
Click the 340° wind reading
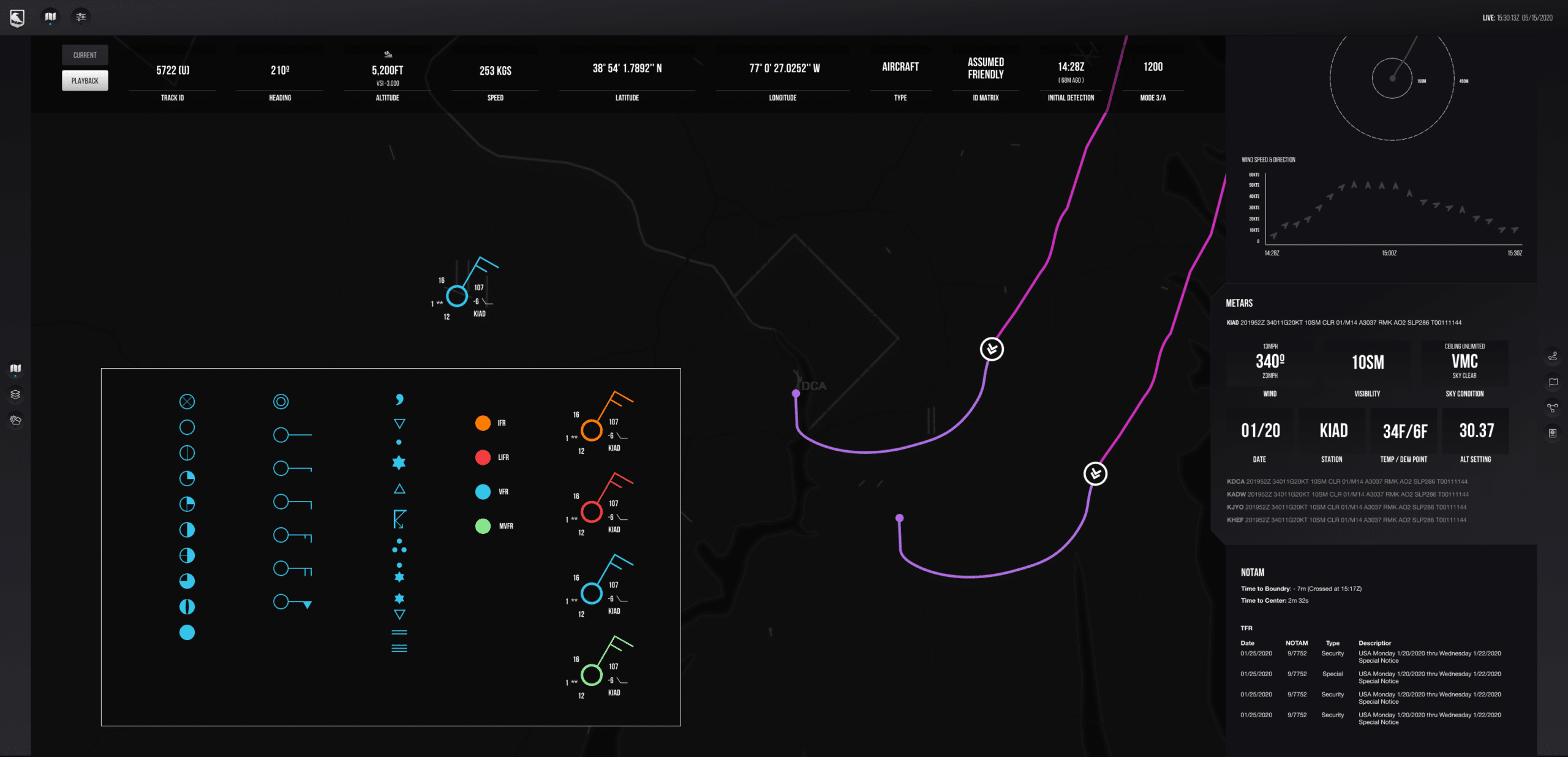click(x=1270, y=361)
